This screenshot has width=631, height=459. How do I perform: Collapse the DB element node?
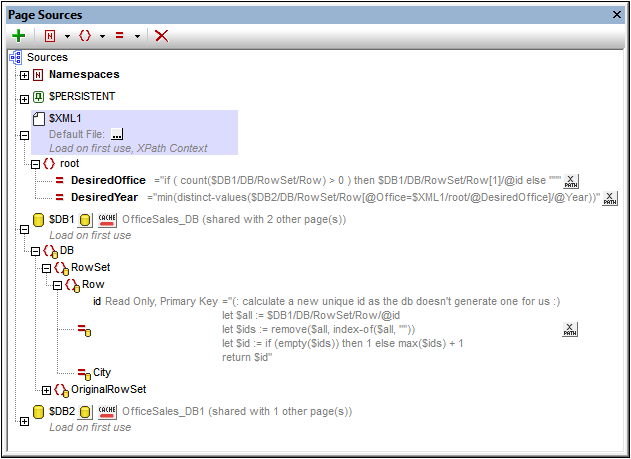35,252
